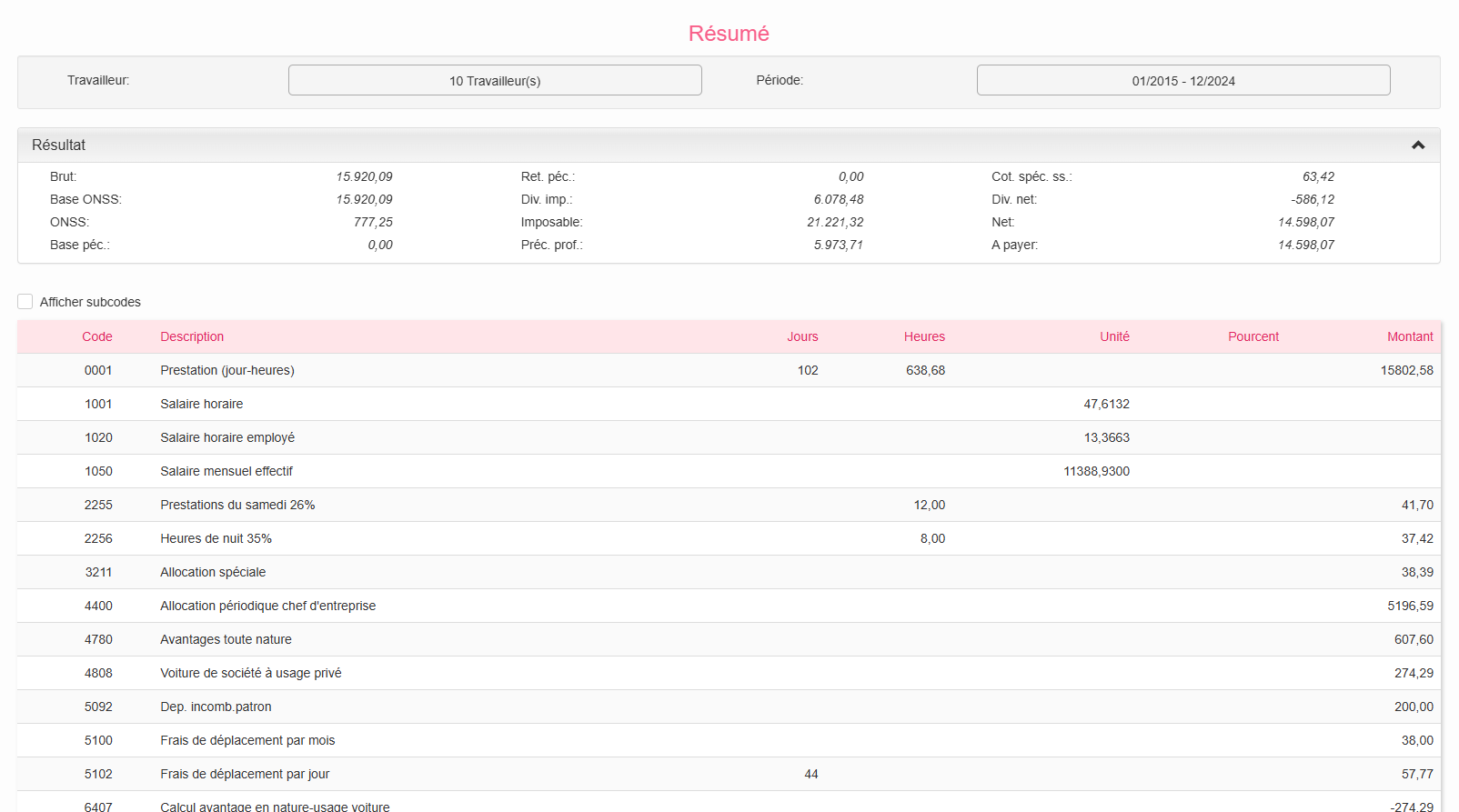Sort by the Description column header
This screenshot has width=1459, height=812.
(192, 336)
